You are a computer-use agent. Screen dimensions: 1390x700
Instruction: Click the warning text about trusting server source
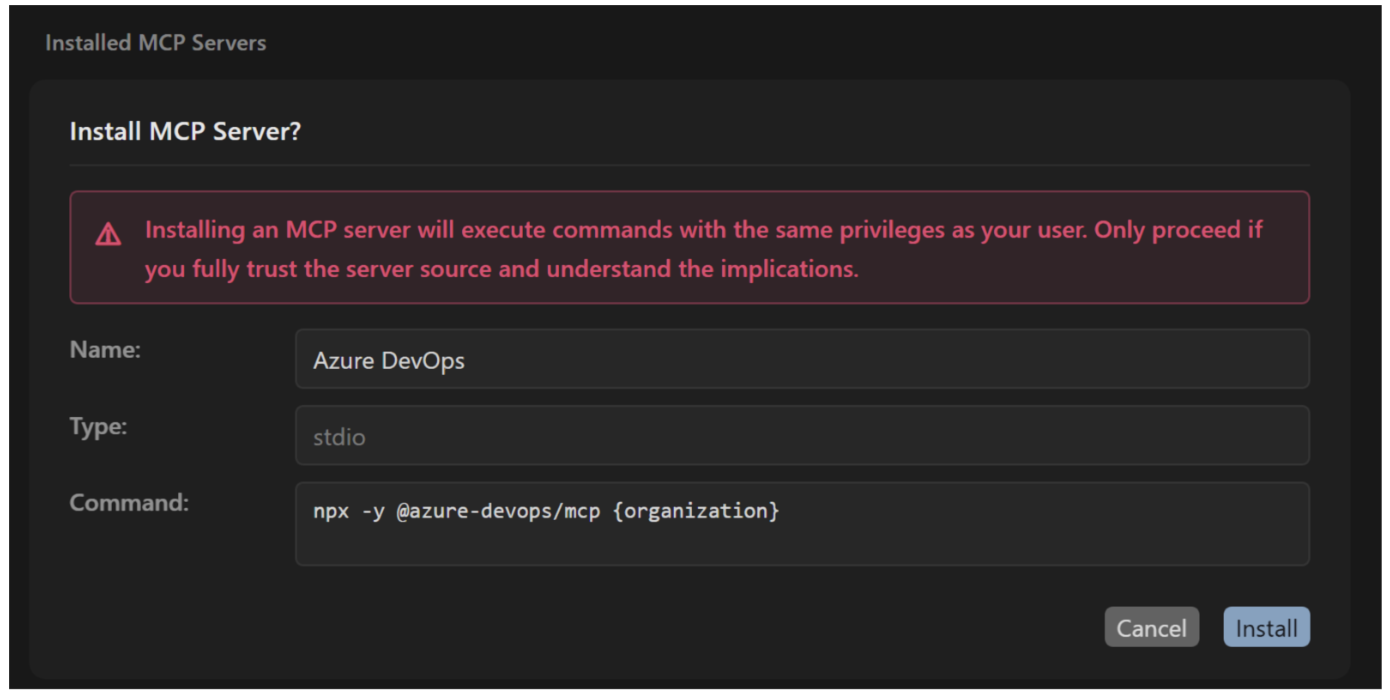501,269
